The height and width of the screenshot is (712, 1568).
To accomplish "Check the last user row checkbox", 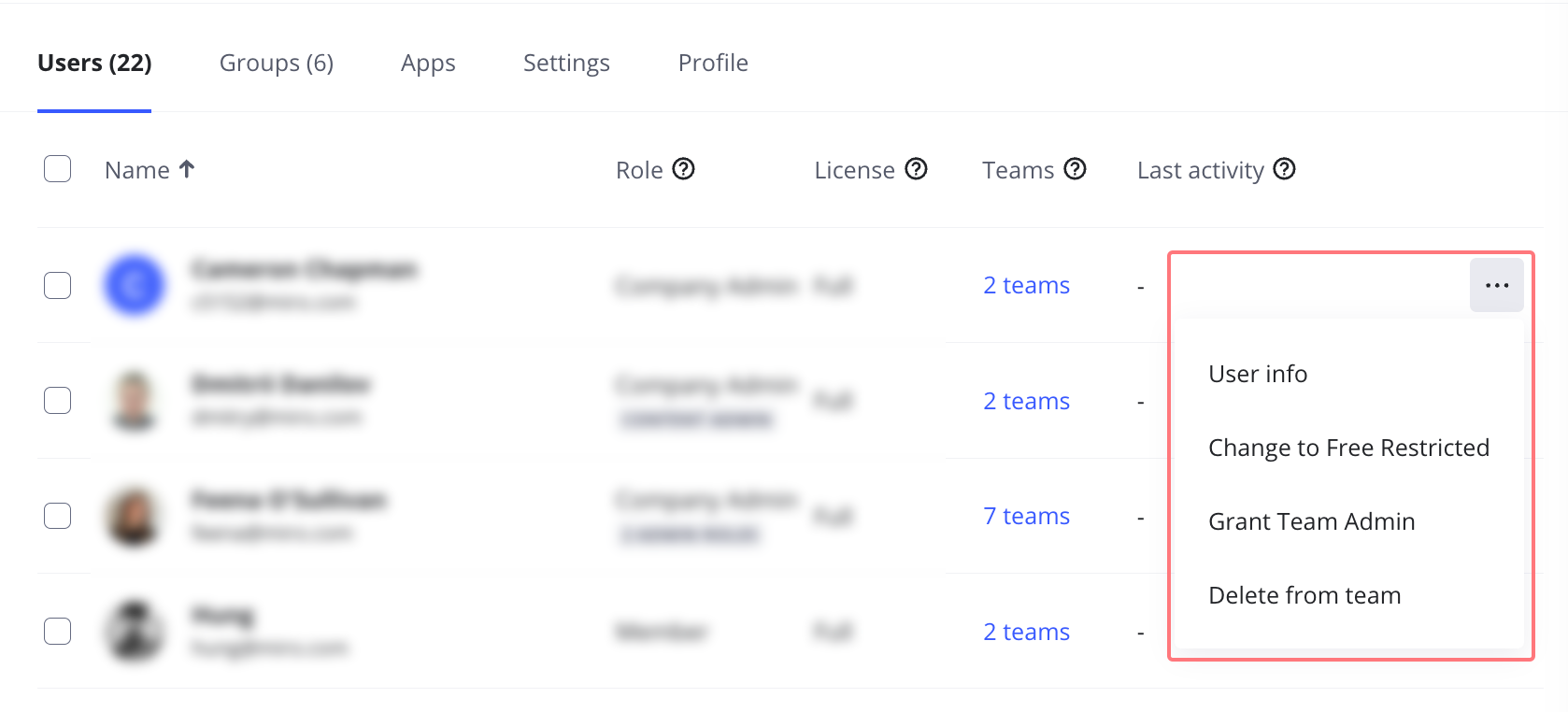I will pos(58,631).
